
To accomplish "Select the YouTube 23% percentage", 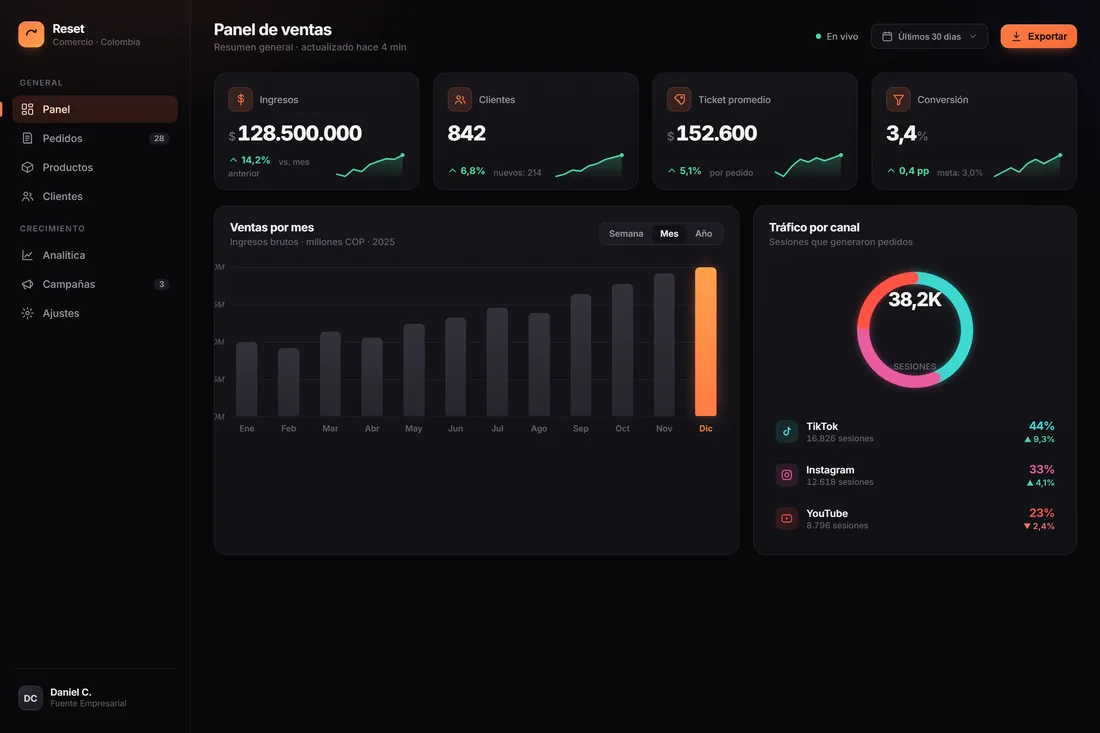I will pos(1041,513).
